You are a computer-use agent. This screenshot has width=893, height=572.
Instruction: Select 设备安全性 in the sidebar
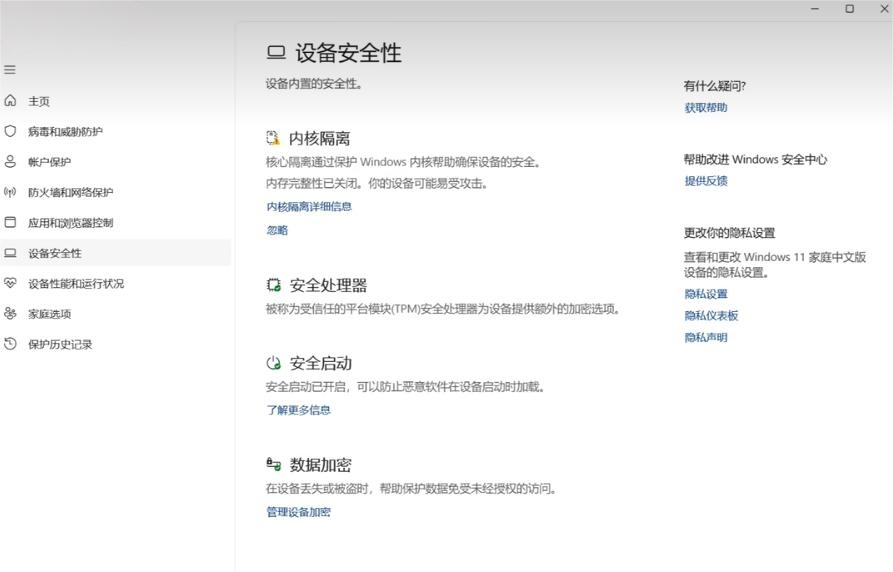point(55,253)
